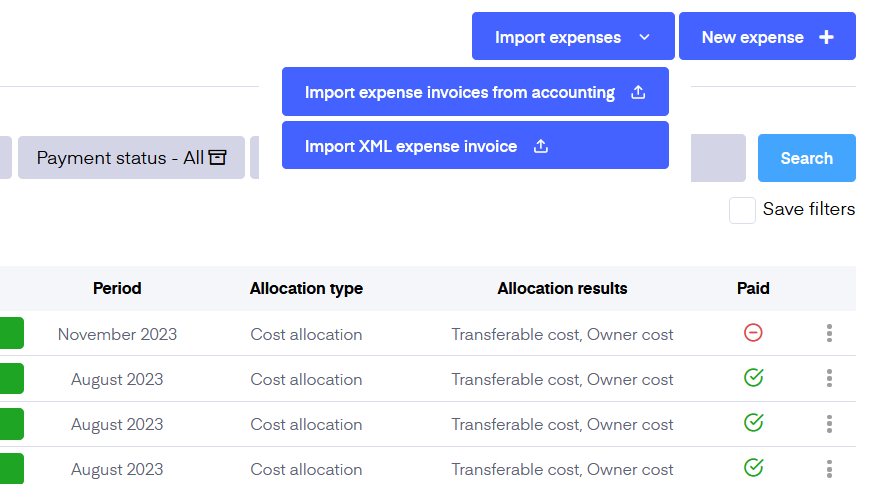
Task: Sort by the Period column header
Action: pyautogui.click(x=117, y=288)
